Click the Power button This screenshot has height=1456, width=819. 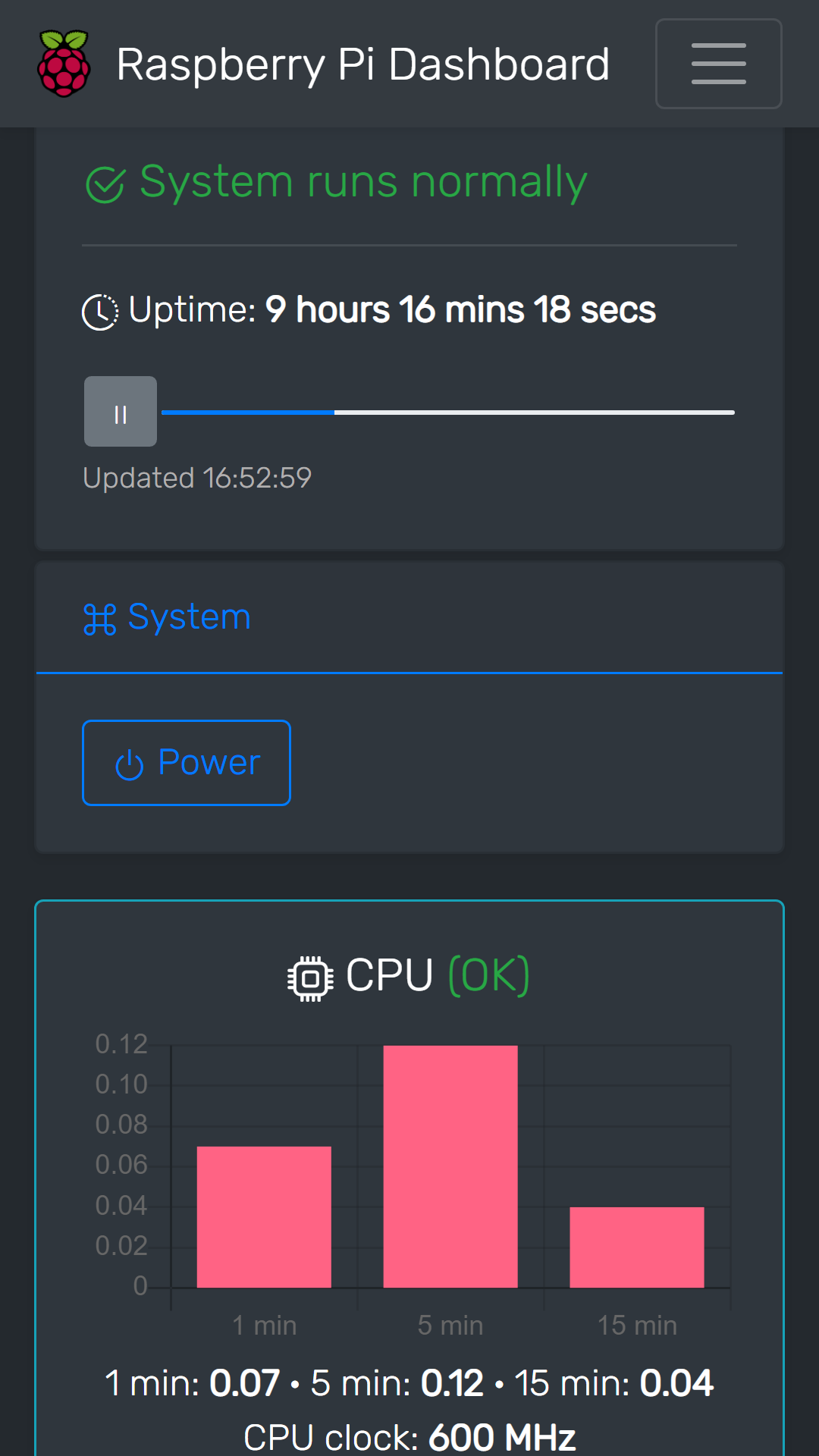click(x=186, y=763)
